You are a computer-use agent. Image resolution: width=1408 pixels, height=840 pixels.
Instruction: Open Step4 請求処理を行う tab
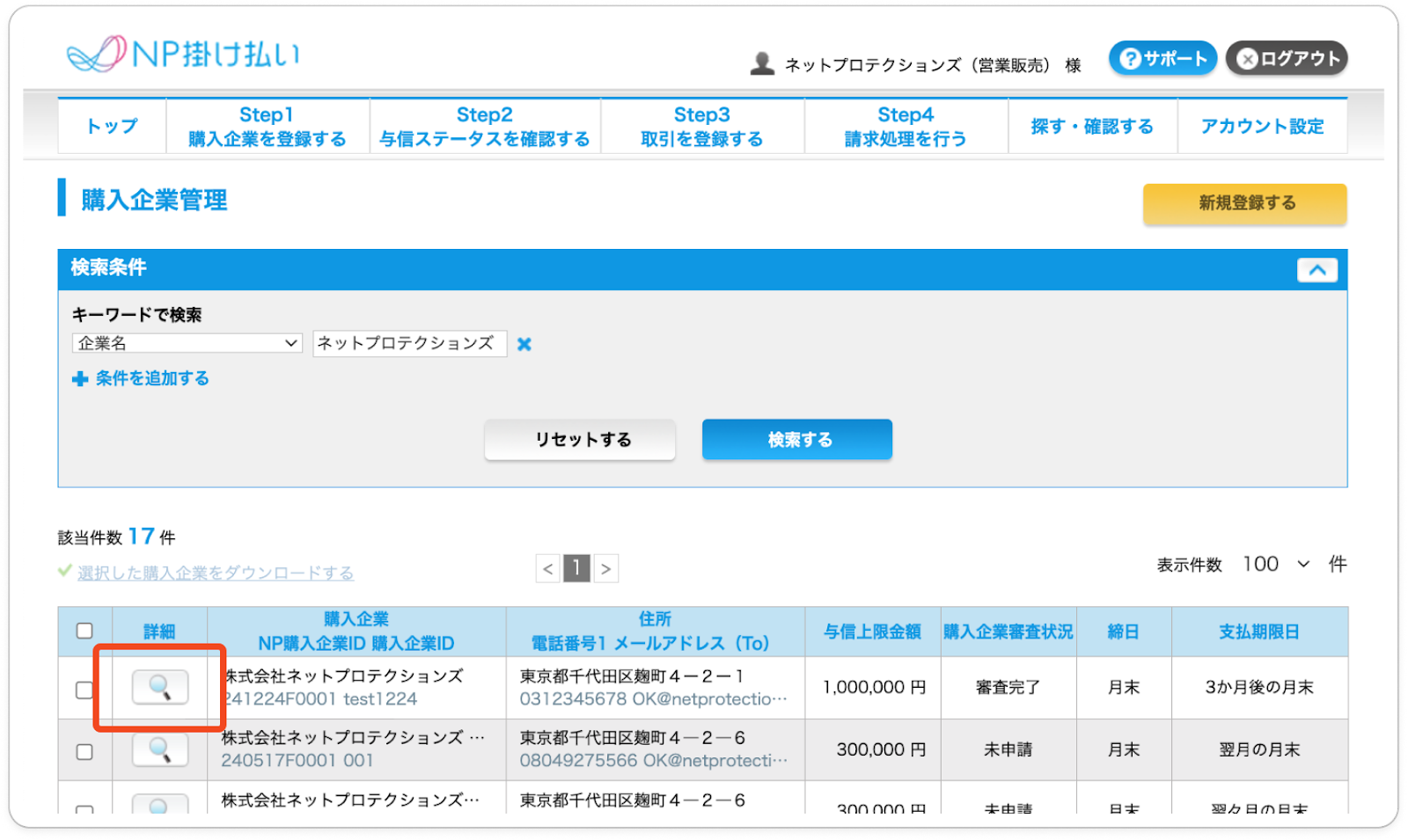(906, 127)
